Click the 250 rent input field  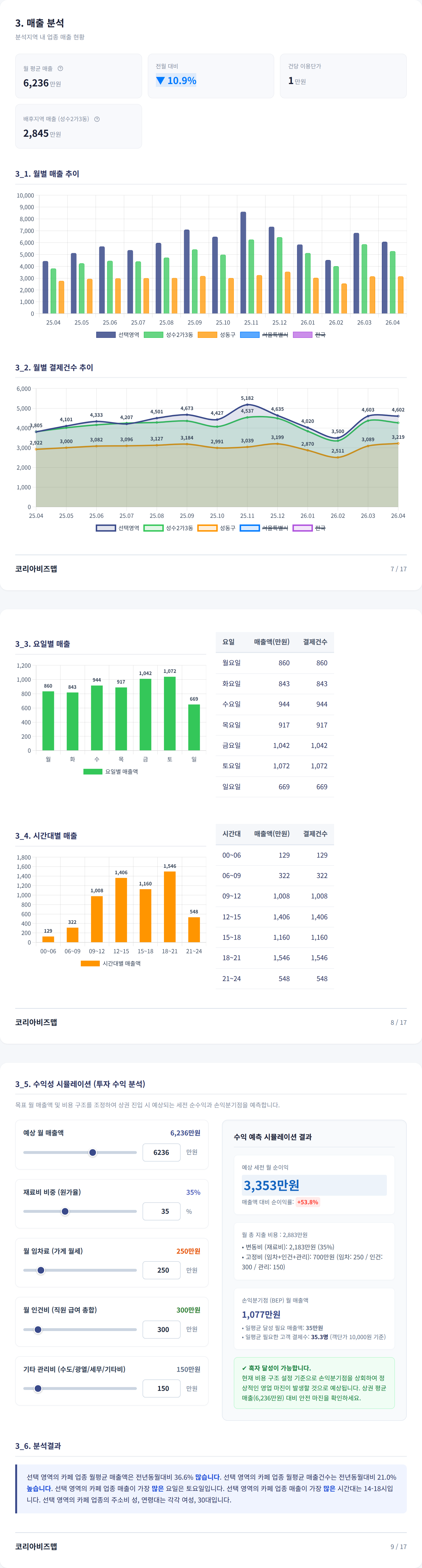(x=161, y=1270)
